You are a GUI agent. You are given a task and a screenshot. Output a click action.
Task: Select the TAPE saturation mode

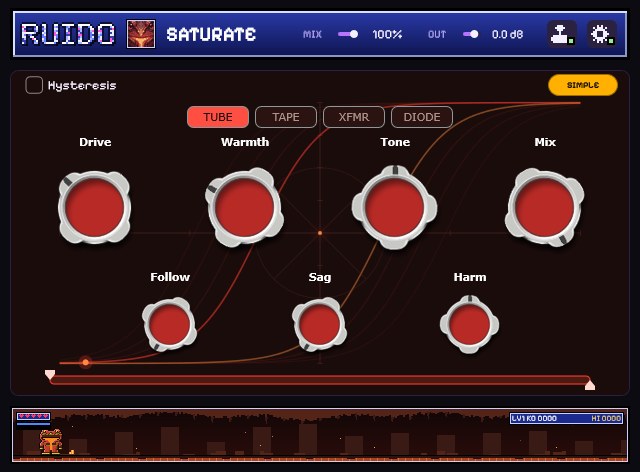(x=286, y=117)
